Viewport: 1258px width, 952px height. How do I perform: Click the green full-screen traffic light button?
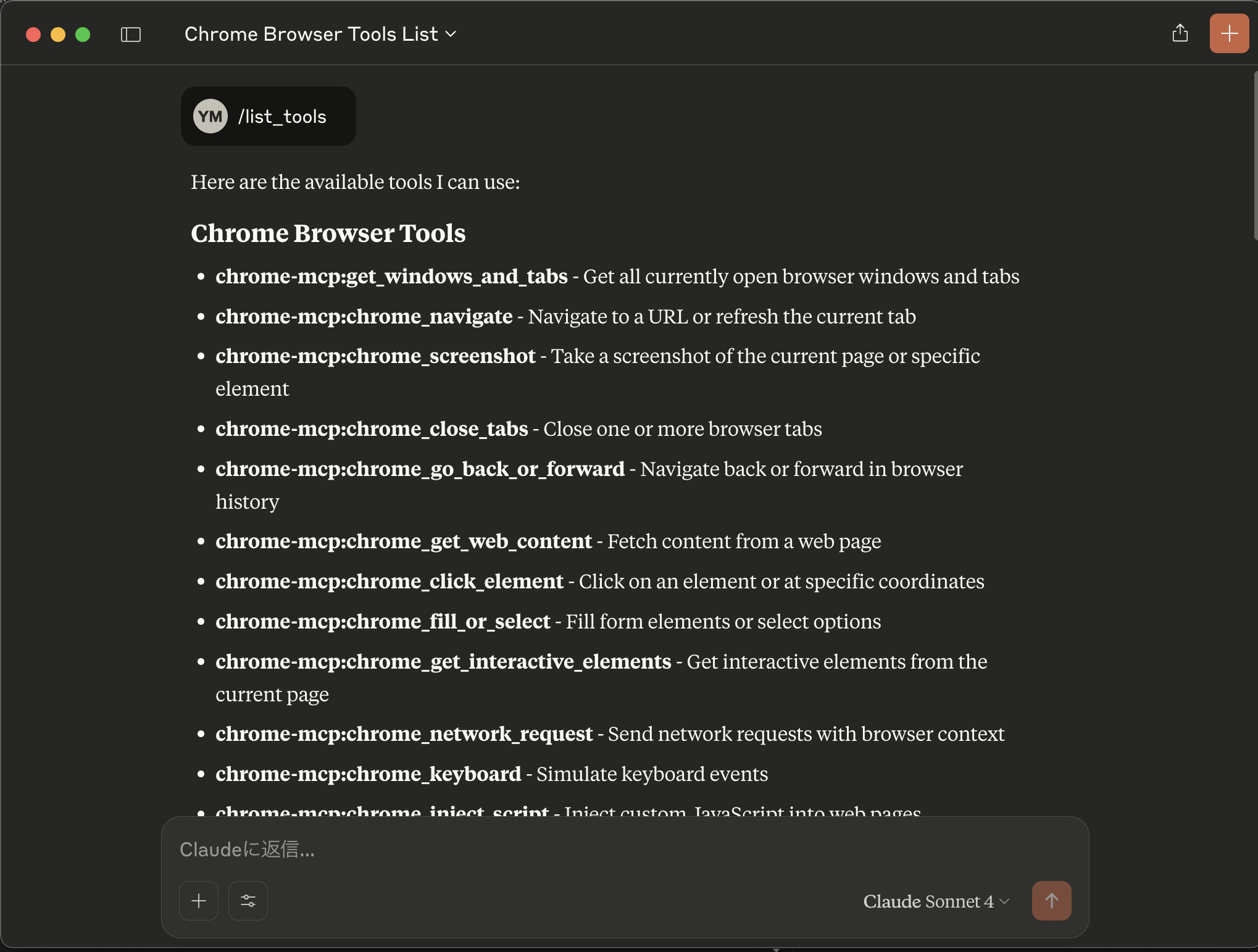pos(83,35)
